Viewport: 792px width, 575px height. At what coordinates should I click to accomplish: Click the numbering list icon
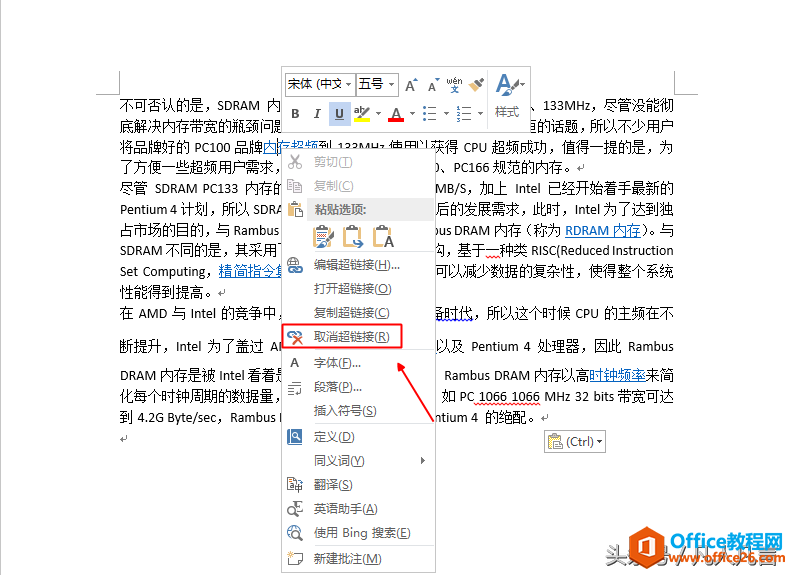point(464,114)
